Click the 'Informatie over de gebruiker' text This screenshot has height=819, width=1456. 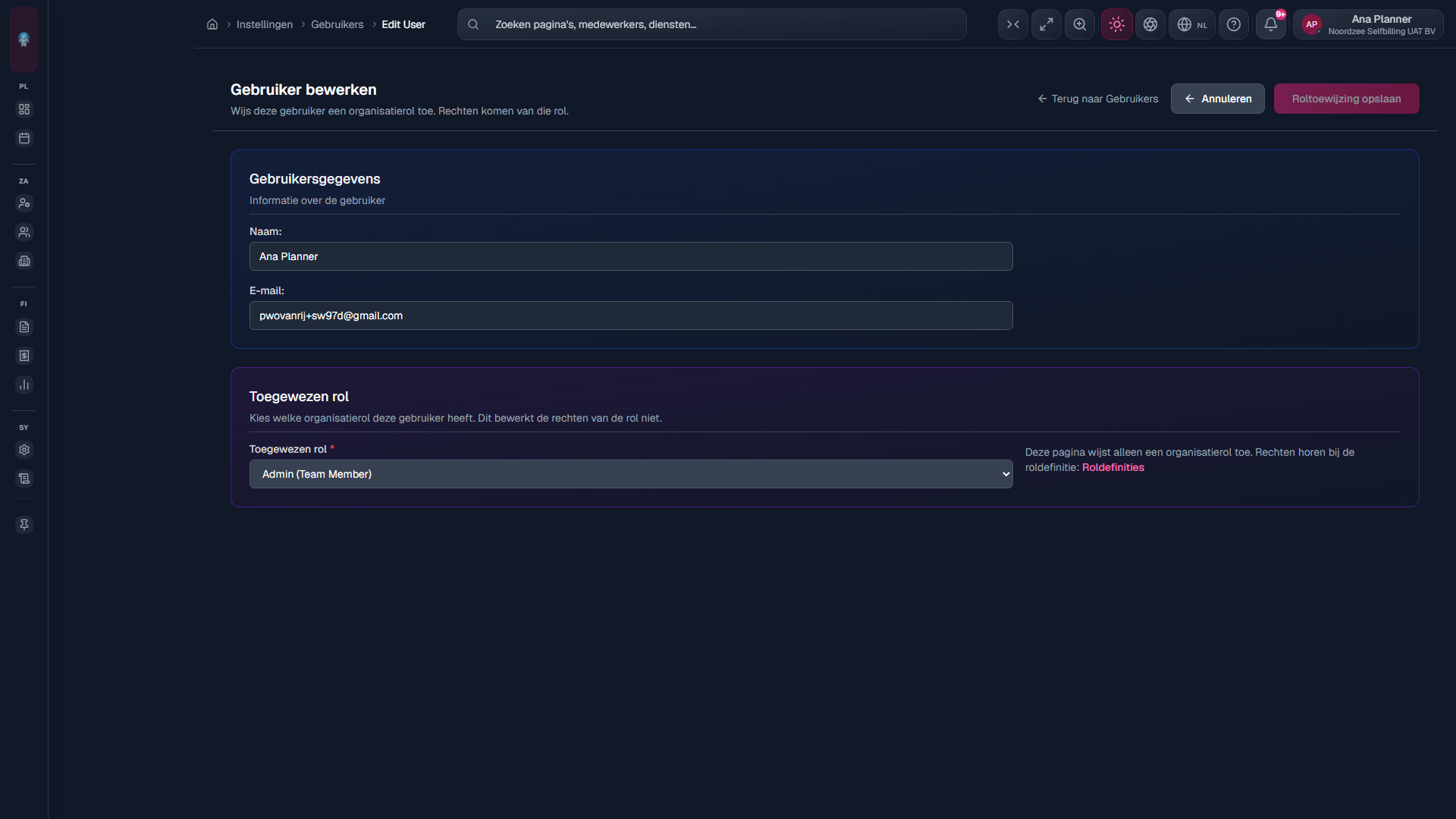pos(317,200)
